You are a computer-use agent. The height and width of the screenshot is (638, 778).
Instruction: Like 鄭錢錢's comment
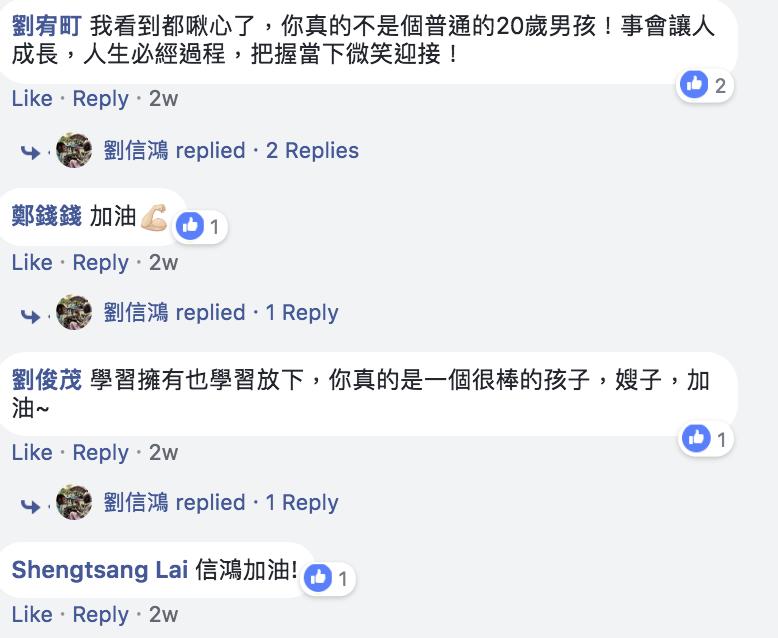tap(32, 263)
